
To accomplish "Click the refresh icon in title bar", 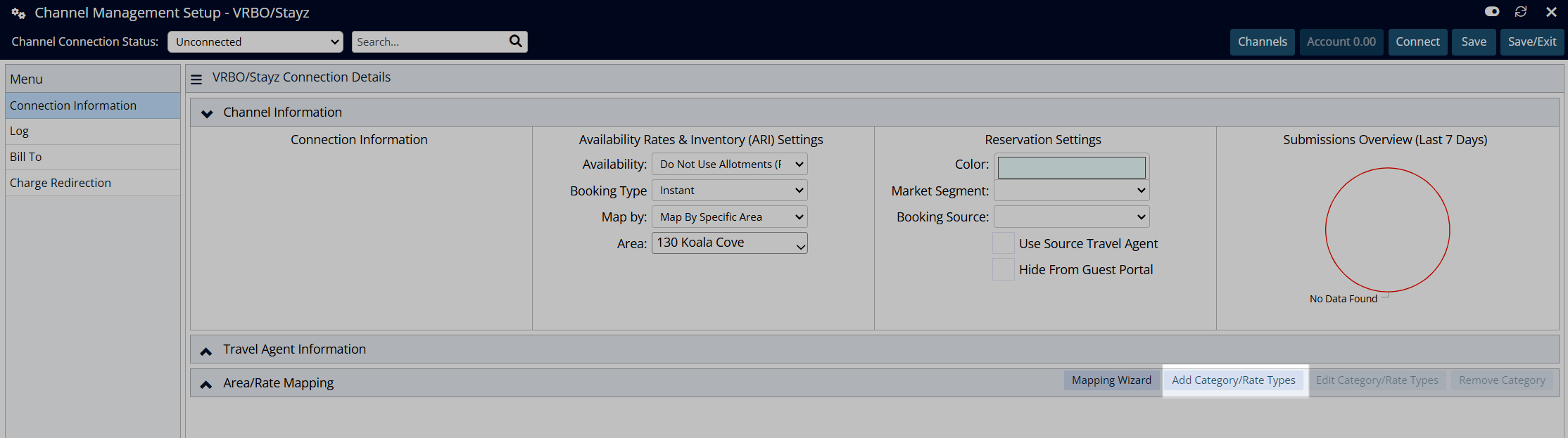I will [x=1521, y=11].
